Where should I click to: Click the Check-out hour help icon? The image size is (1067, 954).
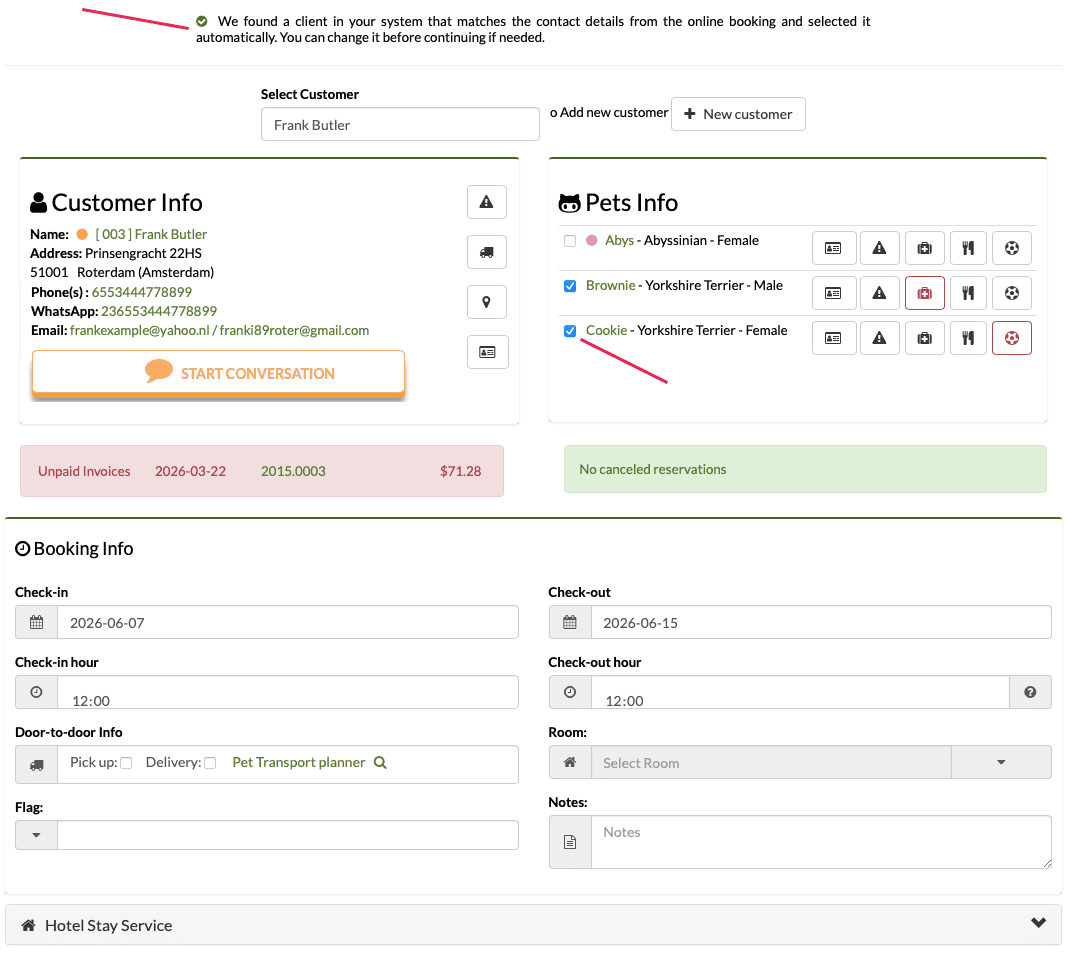coord(1030,692)
